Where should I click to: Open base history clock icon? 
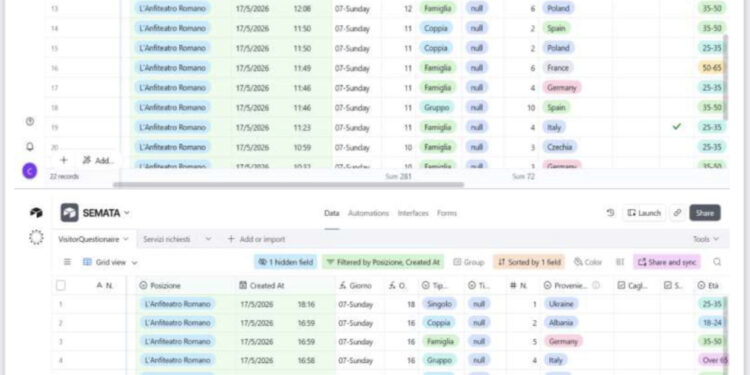click(x=610, y=213)
